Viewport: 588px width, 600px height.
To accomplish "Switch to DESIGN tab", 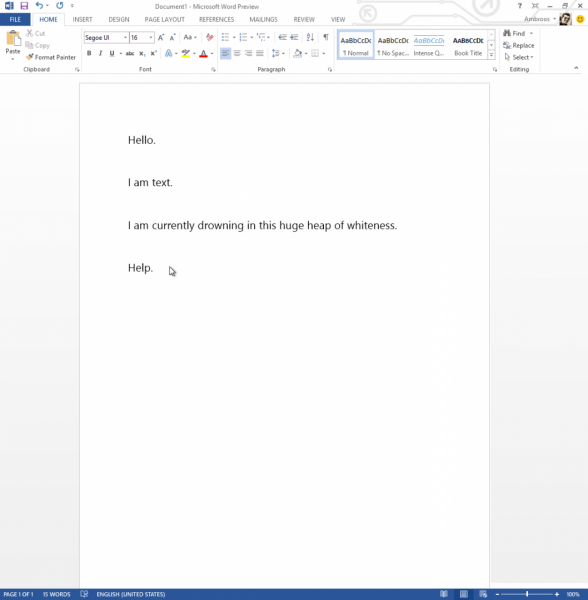I will click(x=119, y=20).
